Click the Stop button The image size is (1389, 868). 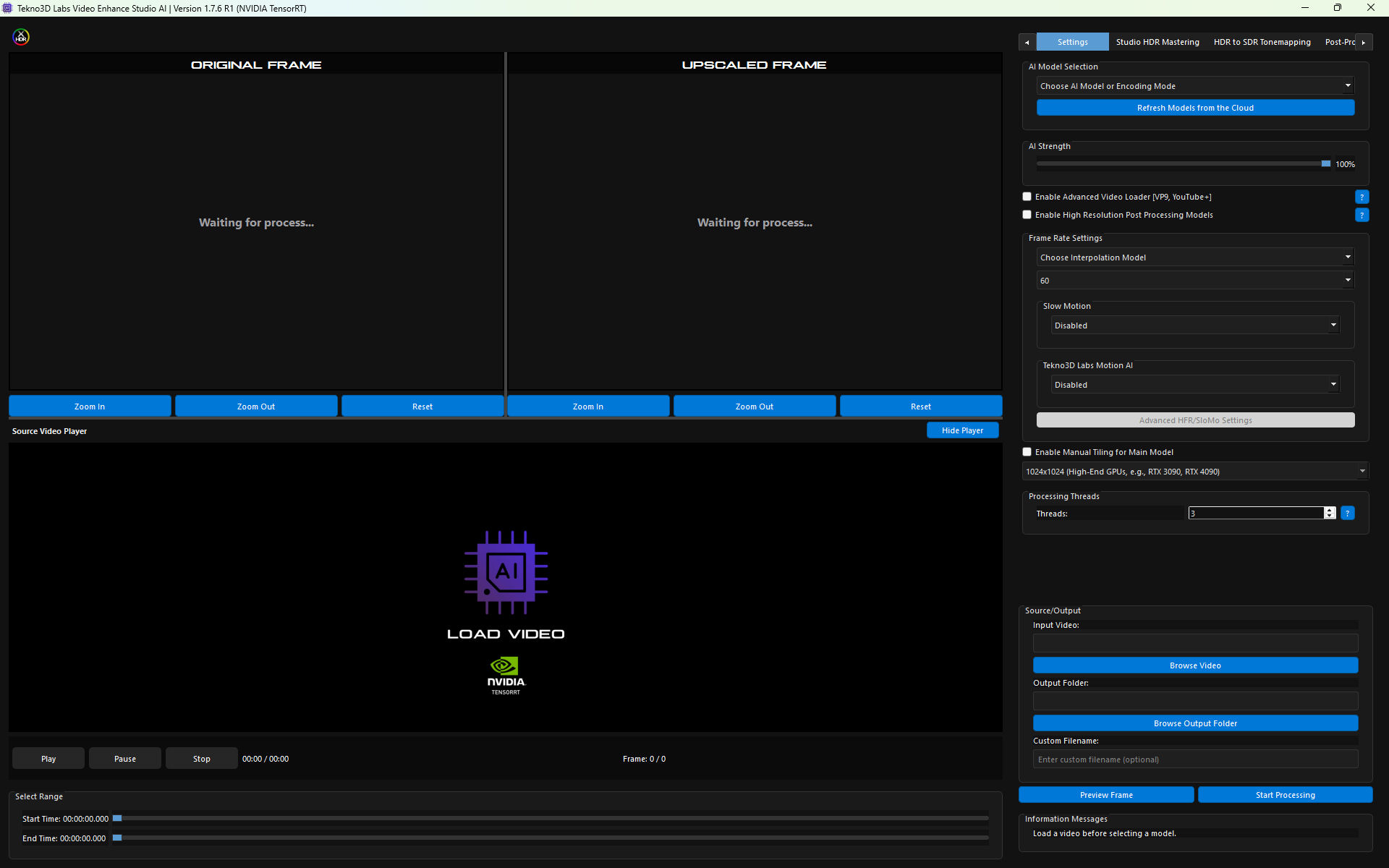[202, 759]
